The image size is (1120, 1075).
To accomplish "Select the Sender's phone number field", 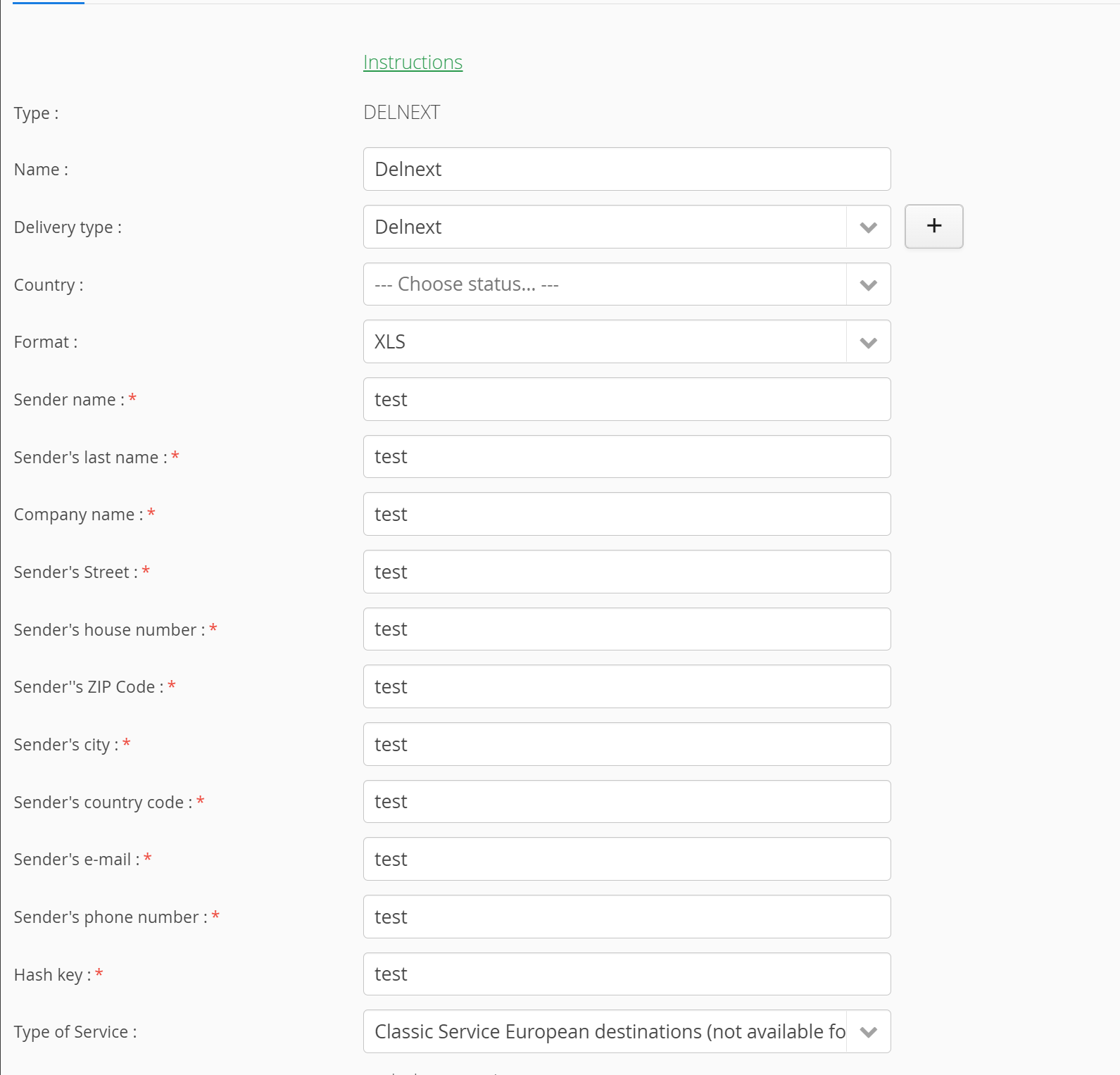I will (x=627, y=917).
